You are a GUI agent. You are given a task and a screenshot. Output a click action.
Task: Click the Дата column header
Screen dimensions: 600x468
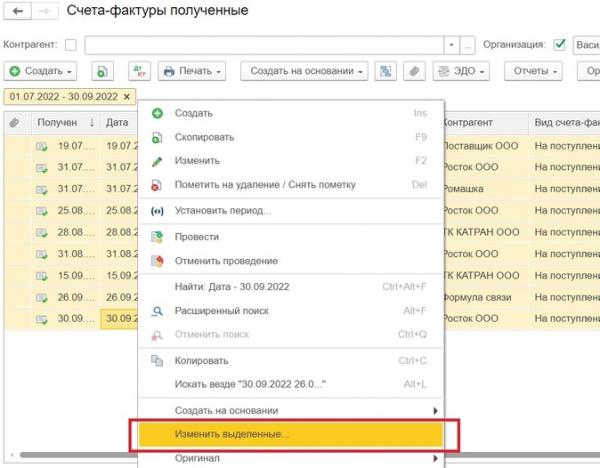point(119,123)
